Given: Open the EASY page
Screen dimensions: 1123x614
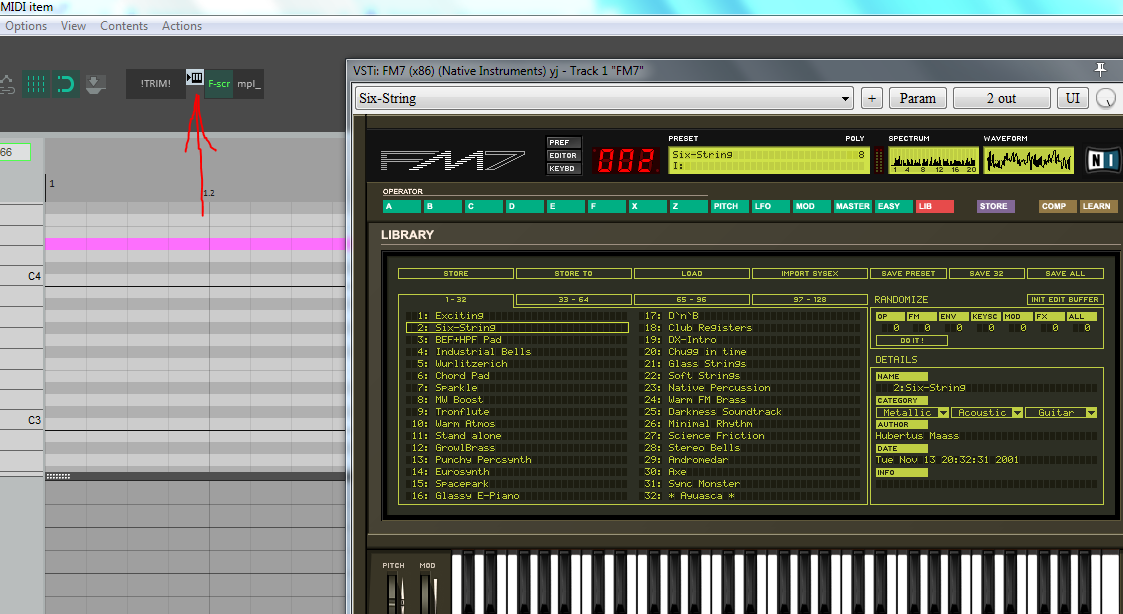Looking at the screenshot, I should 893,206.
